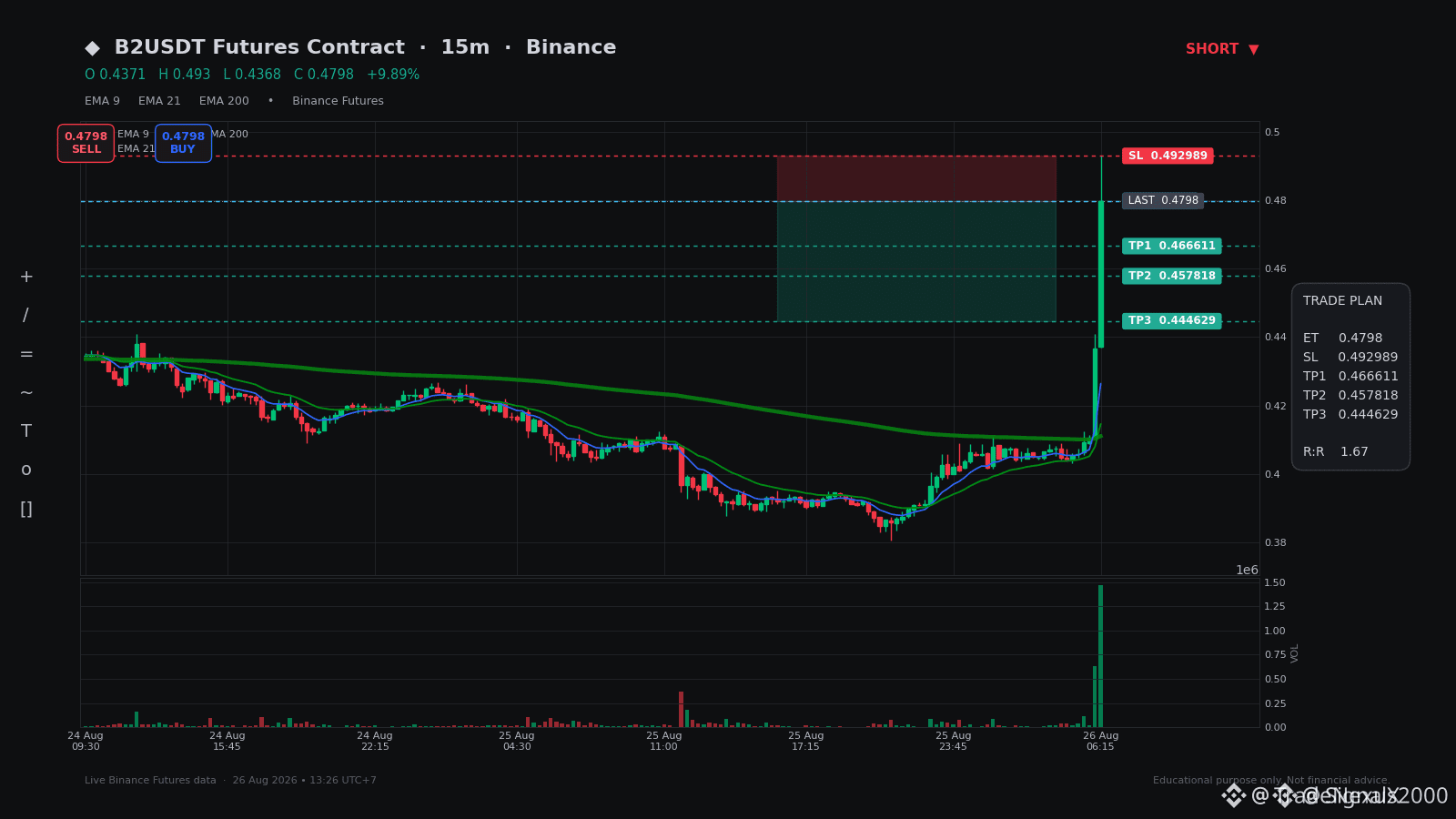Click the red SL 0.492989 chart price tag

1168,156
